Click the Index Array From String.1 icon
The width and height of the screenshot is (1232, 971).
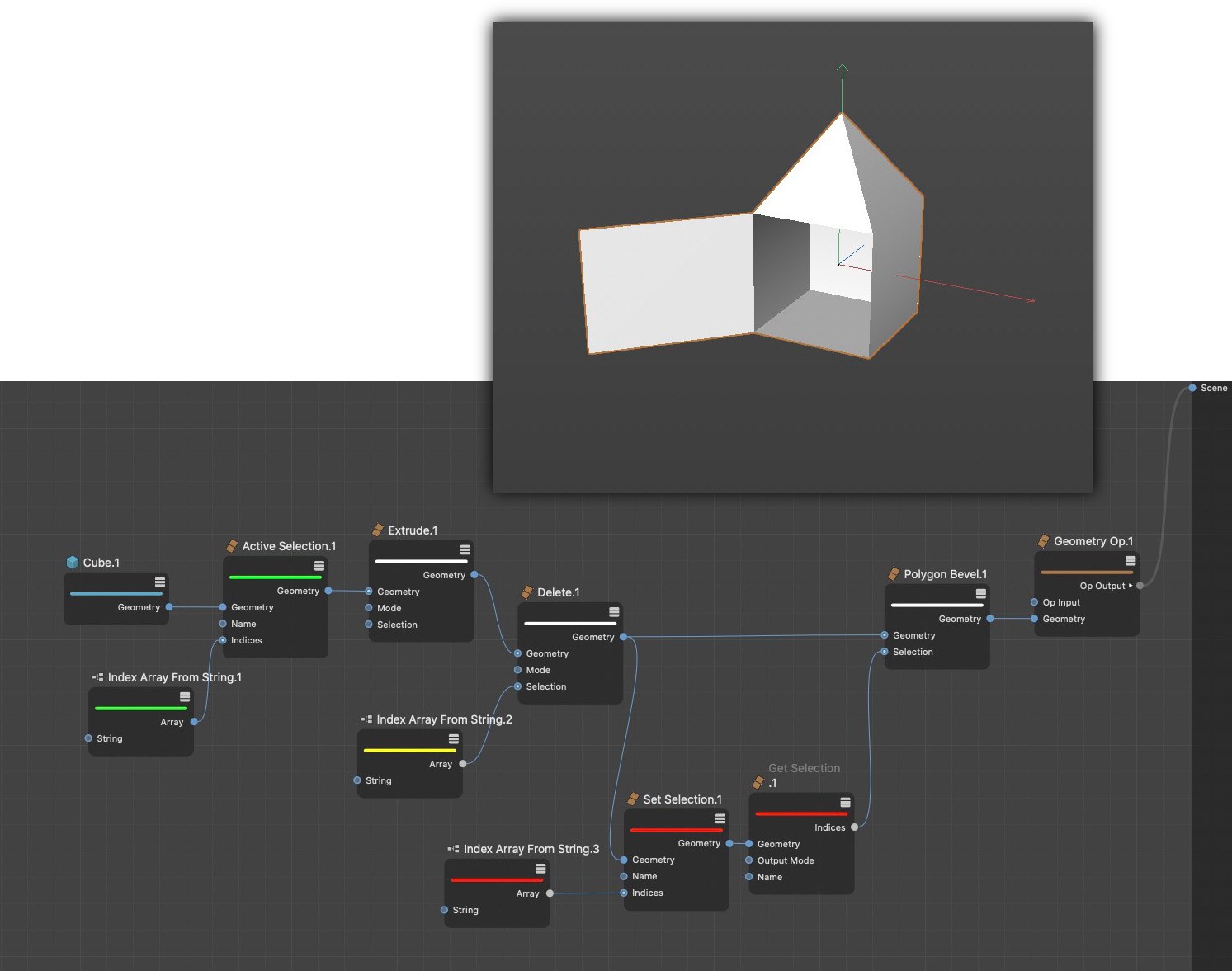click(x=97, y=677)
